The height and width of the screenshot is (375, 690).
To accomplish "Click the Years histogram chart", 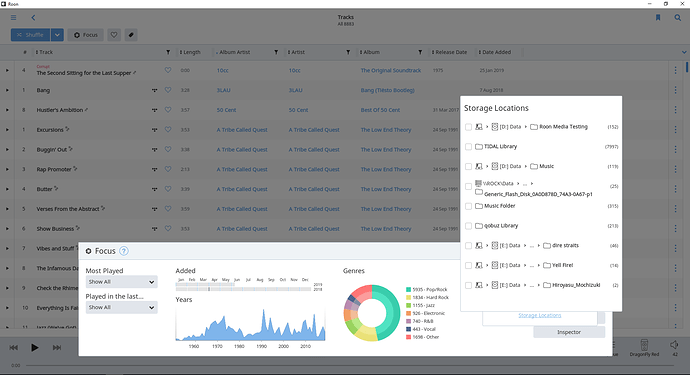I will tap(250, 324).
